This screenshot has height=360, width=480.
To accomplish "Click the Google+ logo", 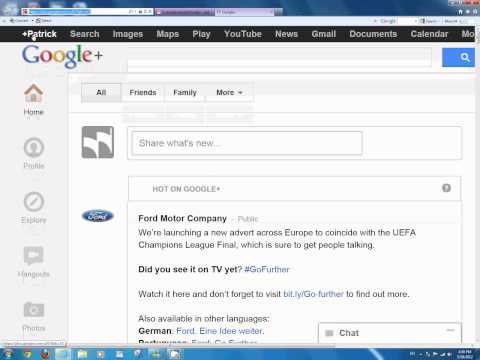I will point(62,56).
